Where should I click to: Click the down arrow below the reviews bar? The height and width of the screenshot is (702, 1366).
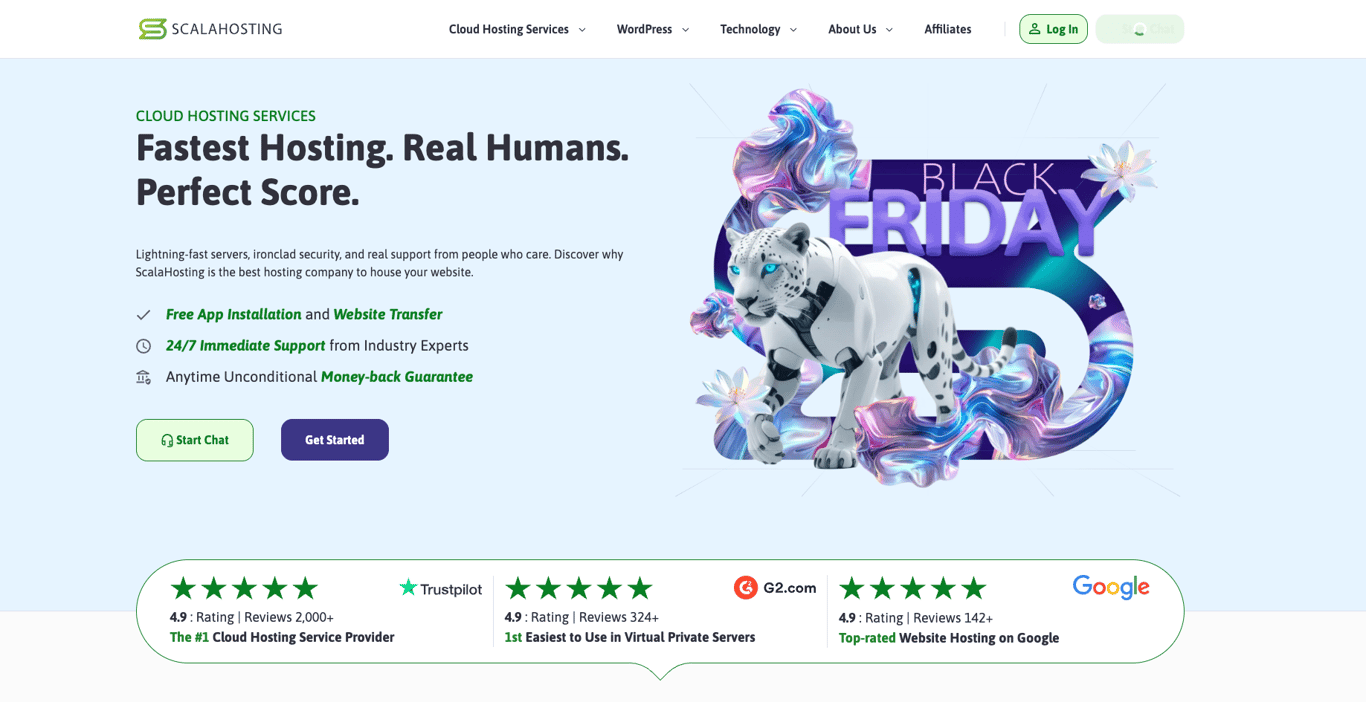(x=660, y=676)
